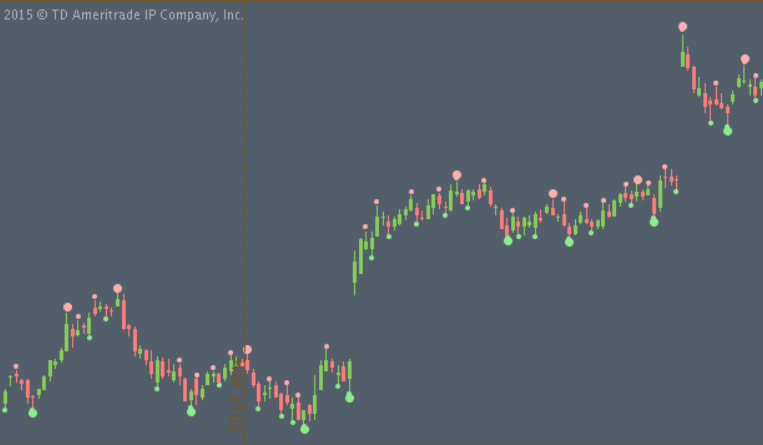Click the first green candle after the gap up
The width and height of the screenshot is (763, 445).
pyautogui.click(x=355, y=272)
